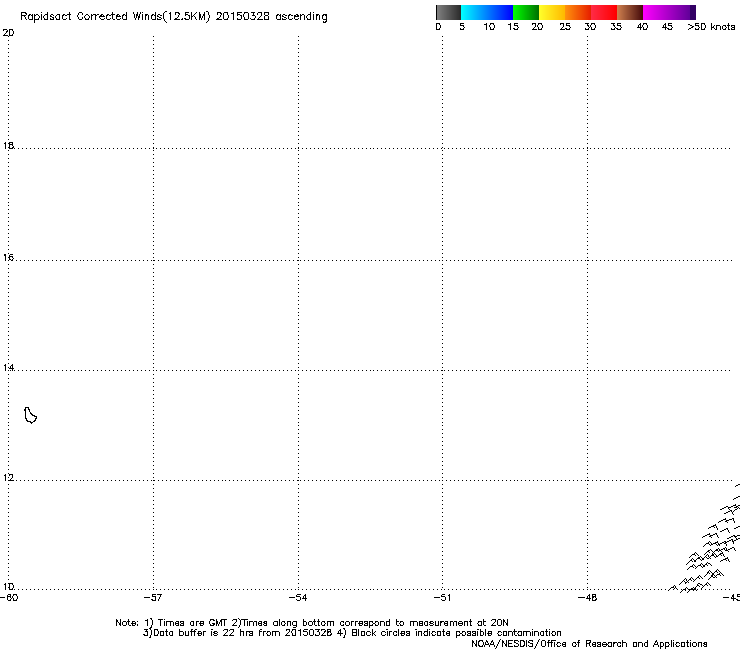Click the red 30-35 knots color band

point(604,12)
